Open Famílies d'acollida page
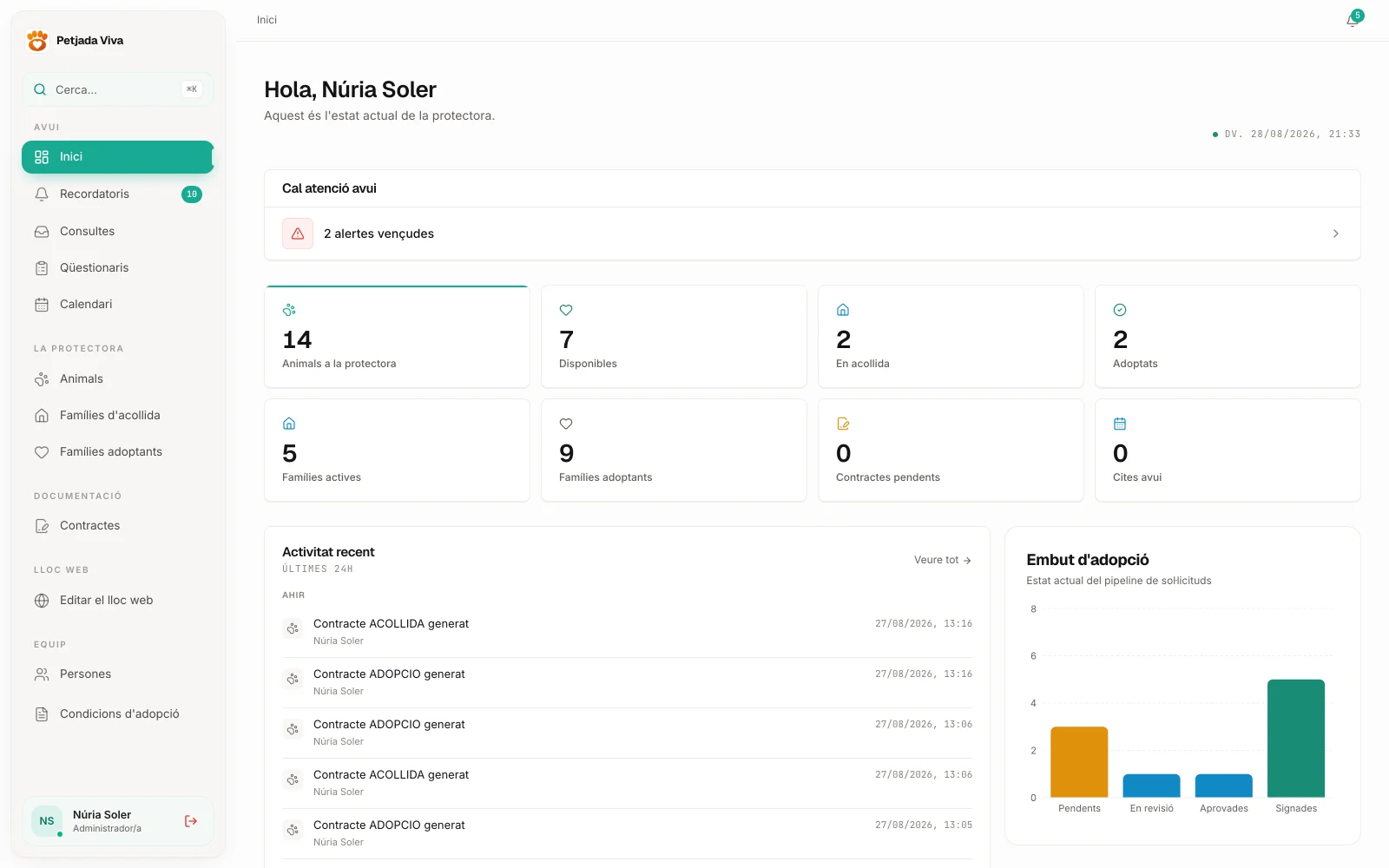 point(118,416)
